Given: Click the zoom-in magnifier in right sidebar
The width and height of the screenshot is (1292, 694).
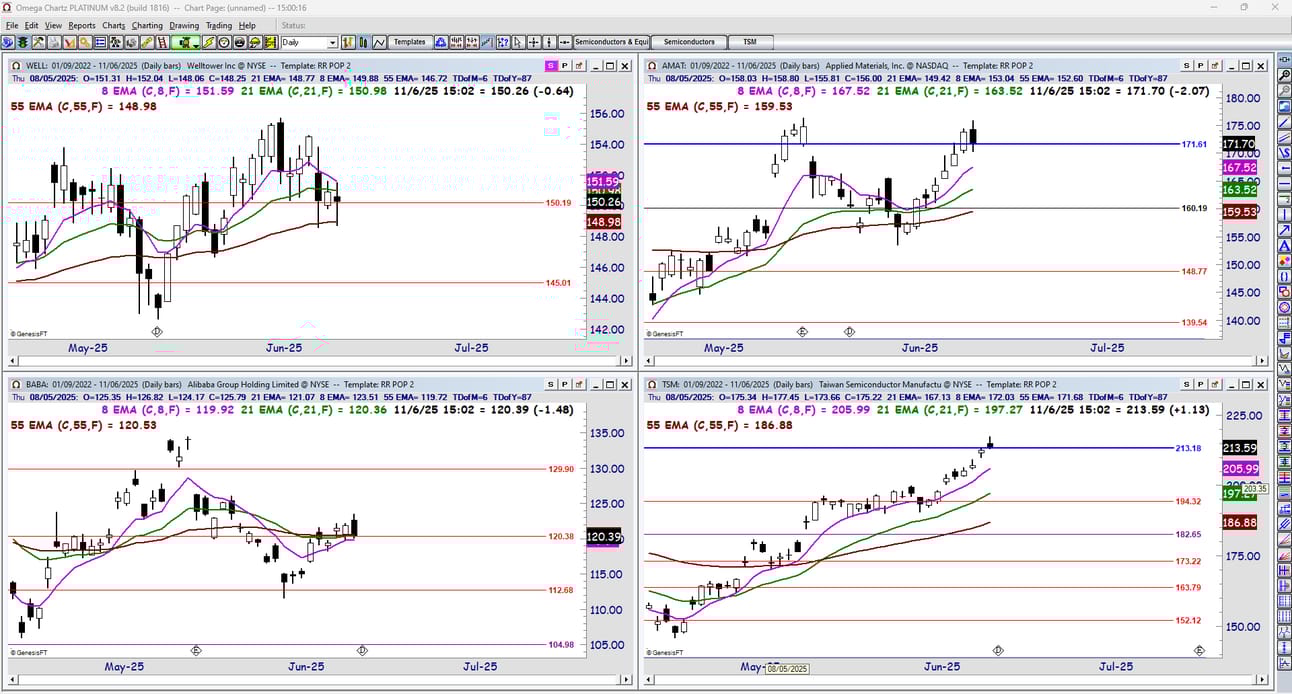Looking at the screenshot, I should pyautogui.click(x=1283, y=77).
